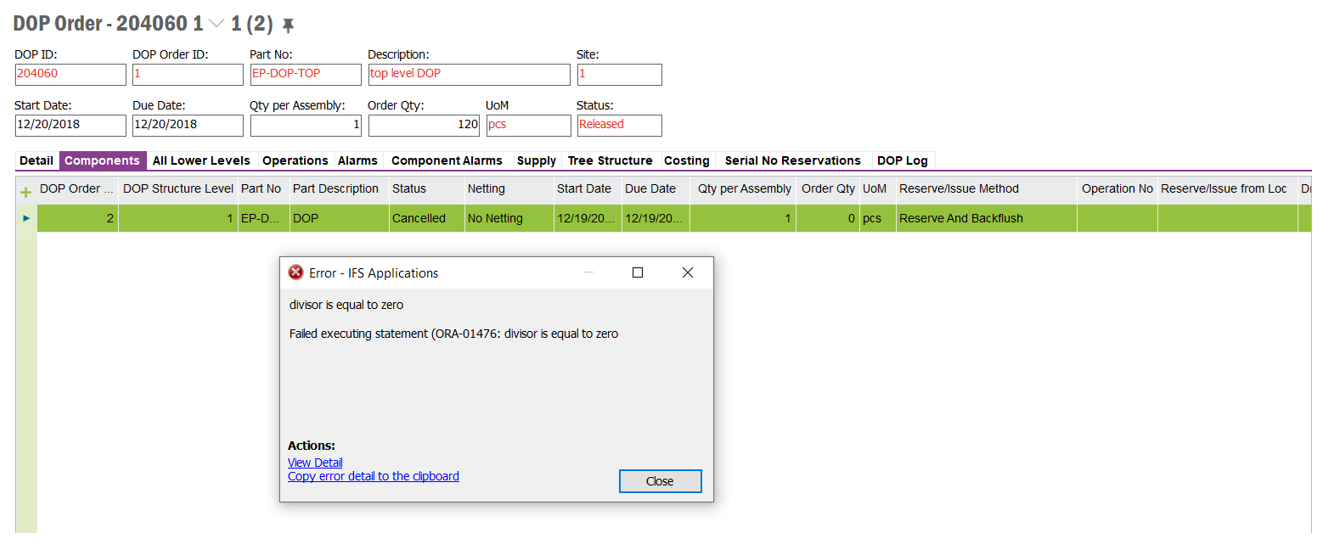This screenshot has height=553, width=1342.
Task: Focus the Part No field EP-DOP-TOP
Action: 305,74
